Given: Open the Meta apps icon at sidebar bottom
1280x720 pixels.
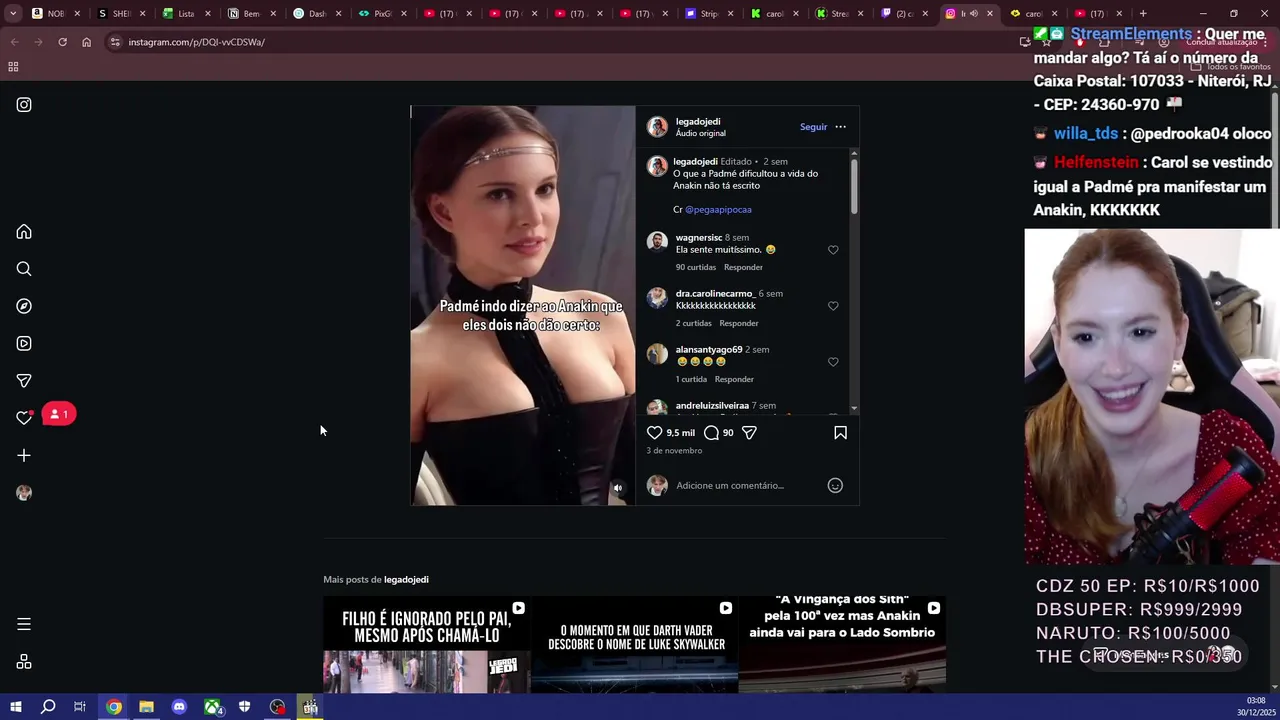Looking at the screenshot, I should pos(24,662).
